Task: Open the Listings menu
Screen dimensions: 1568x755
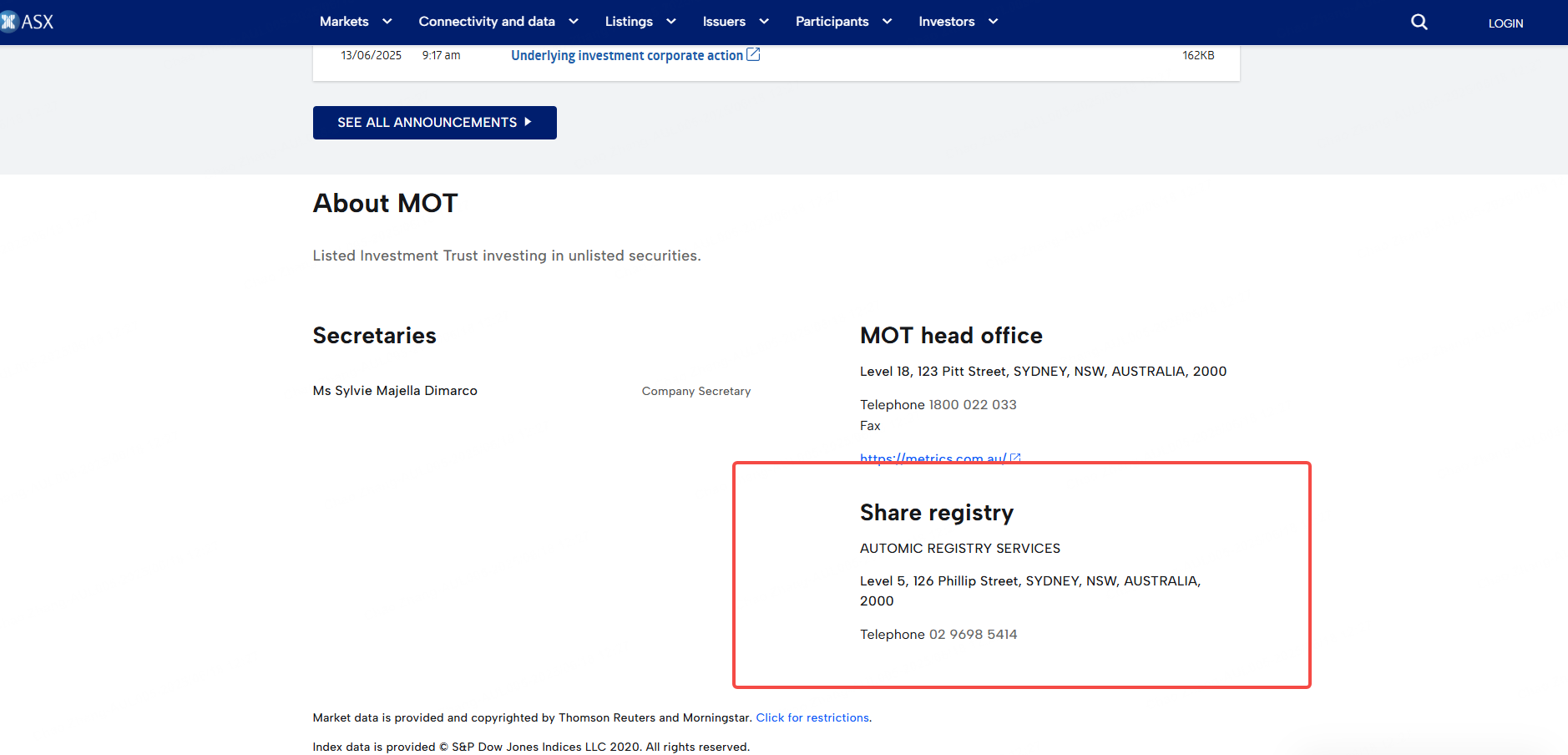Action: click(x=629, y=22)
